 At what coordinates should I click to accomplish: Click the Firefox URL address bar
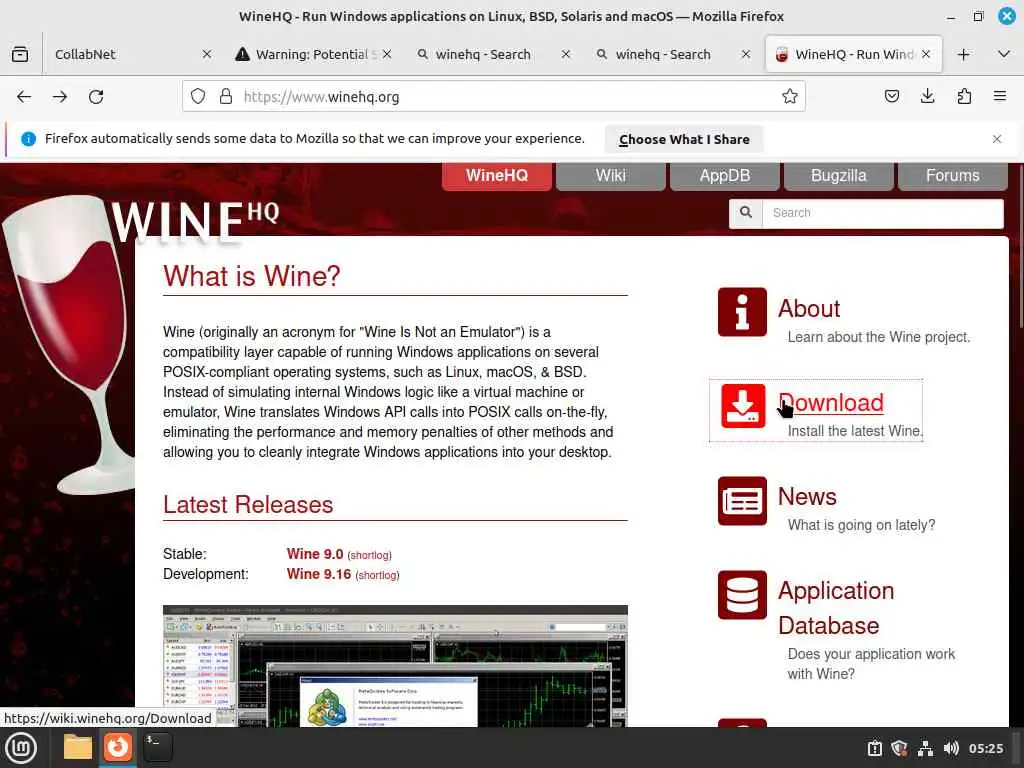tap(493, 97)
